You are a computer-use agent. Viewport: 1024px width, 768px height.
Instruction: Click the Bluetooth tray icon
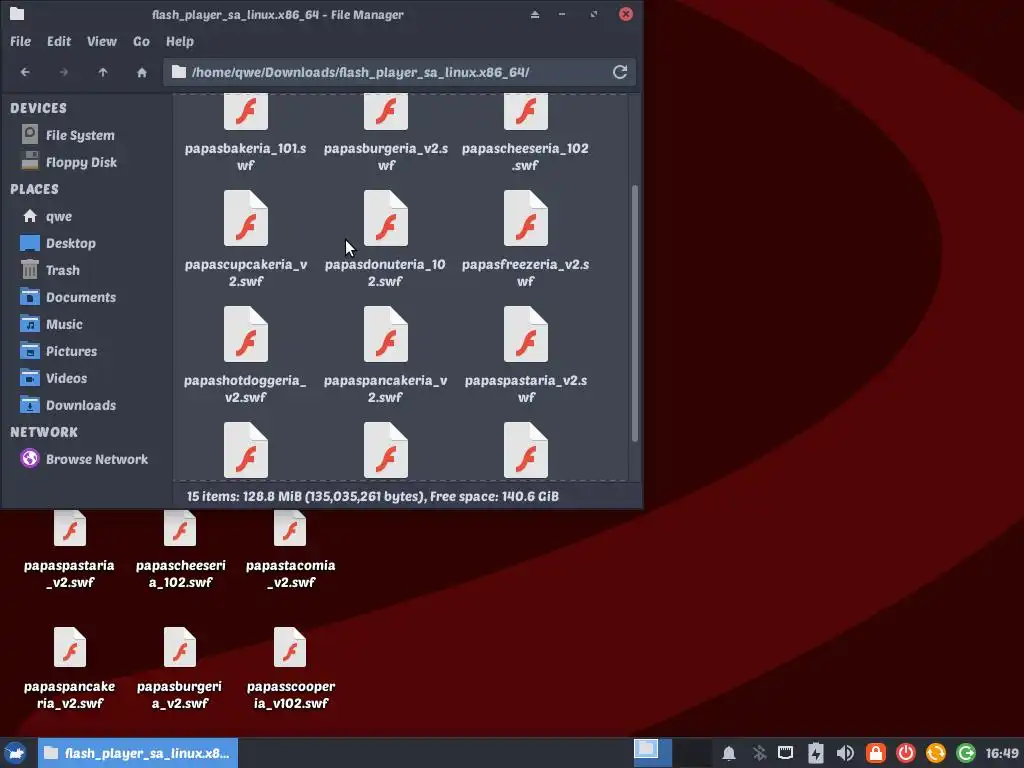pyautogui.click(x=759, y=753)
